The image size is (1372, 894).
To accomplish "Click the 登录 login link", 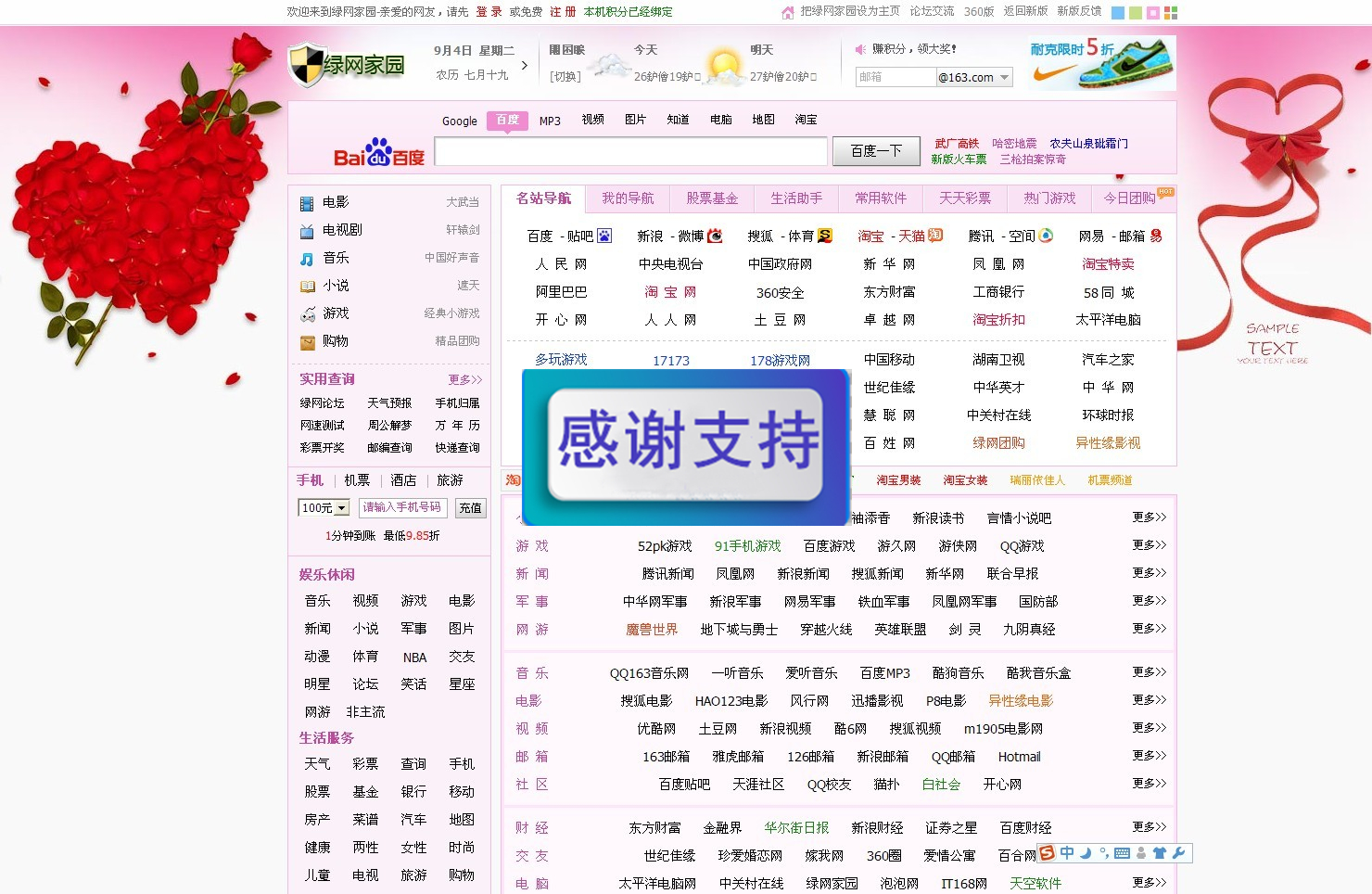I will 489,12.
